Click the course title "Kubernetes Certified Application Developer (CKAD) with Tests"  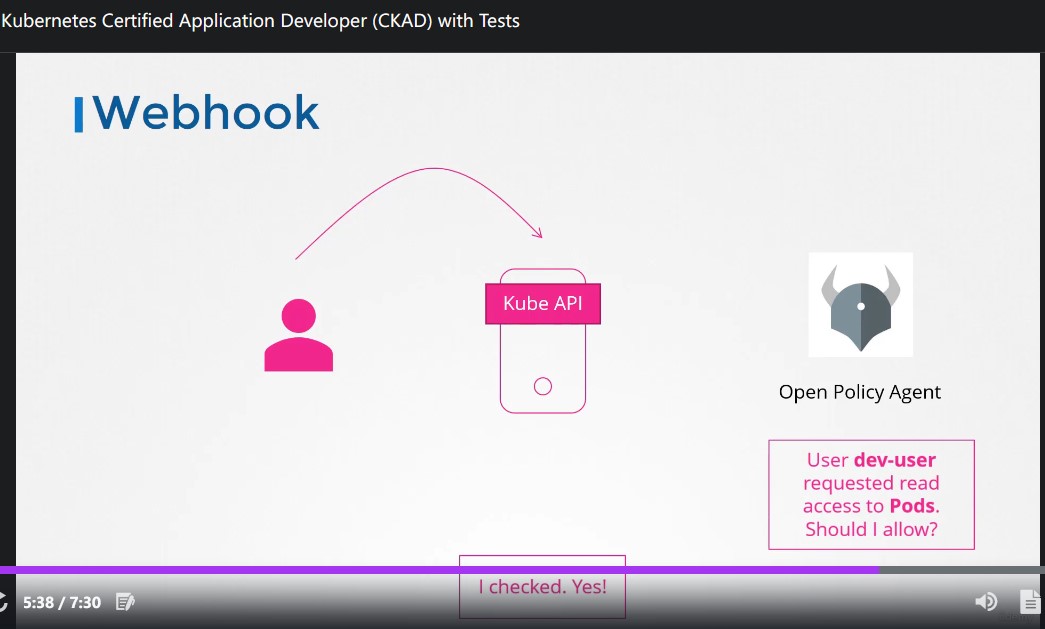[x=260, y=21]
